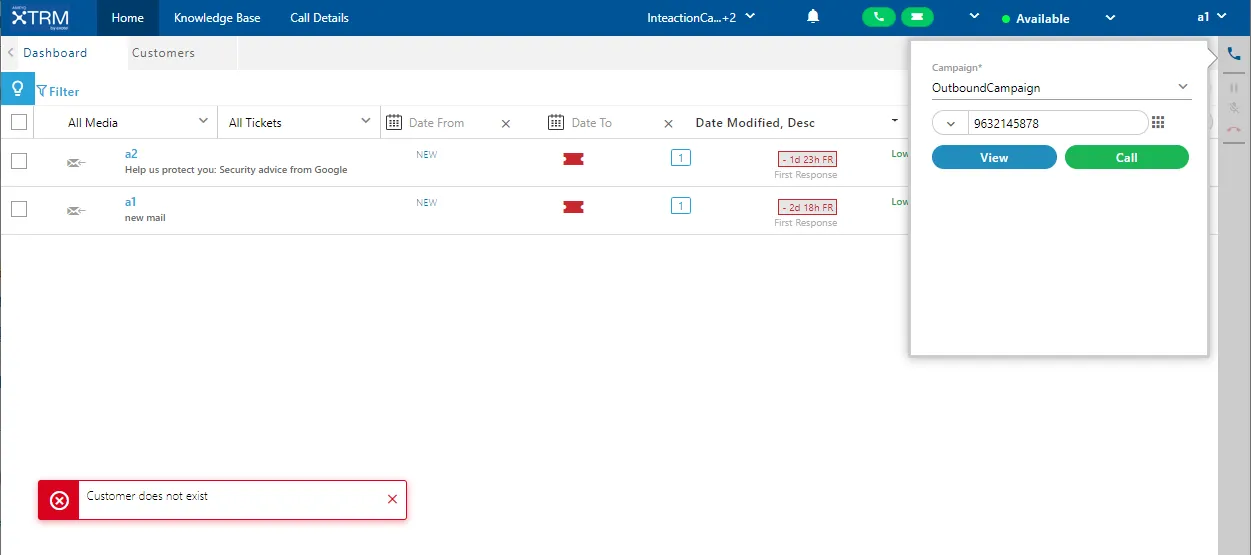
Task: Click the red hang-up icon
Action: click(x=1234, y=129)
